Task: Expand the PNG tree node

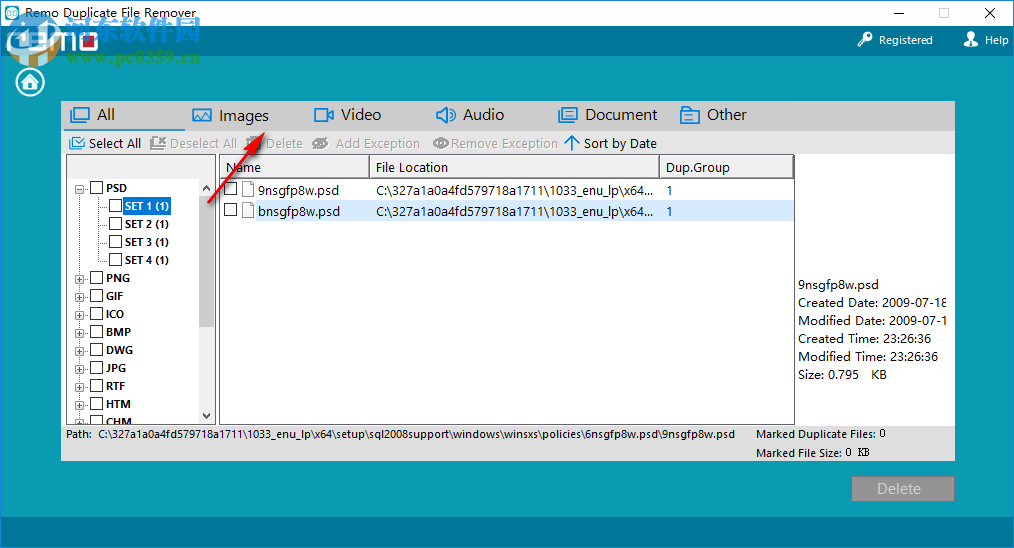Action: [x=80, y=279]
